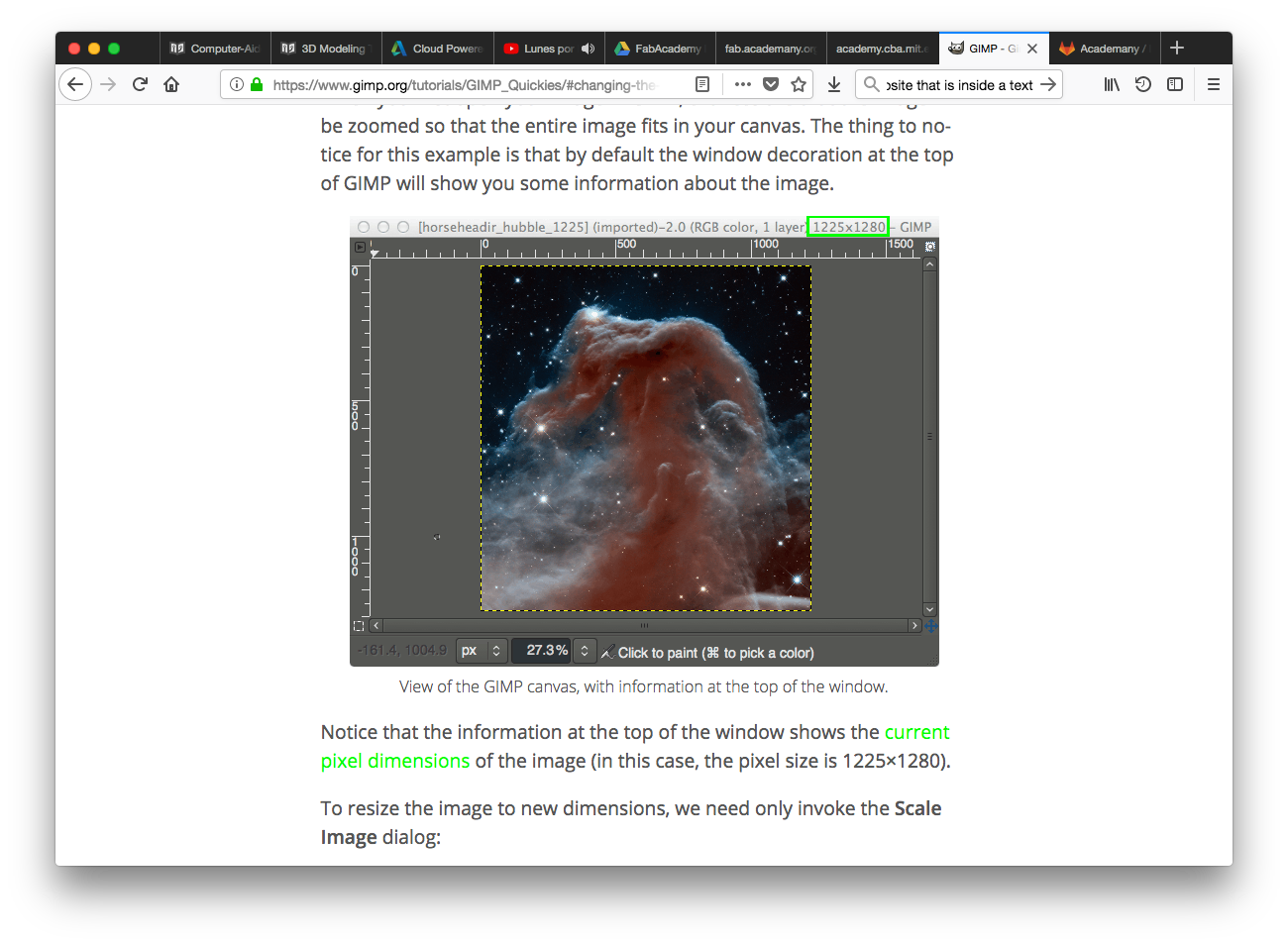
Task: Click the blue navigation cross in the GIMP window
Action: [x=930, y=626]
